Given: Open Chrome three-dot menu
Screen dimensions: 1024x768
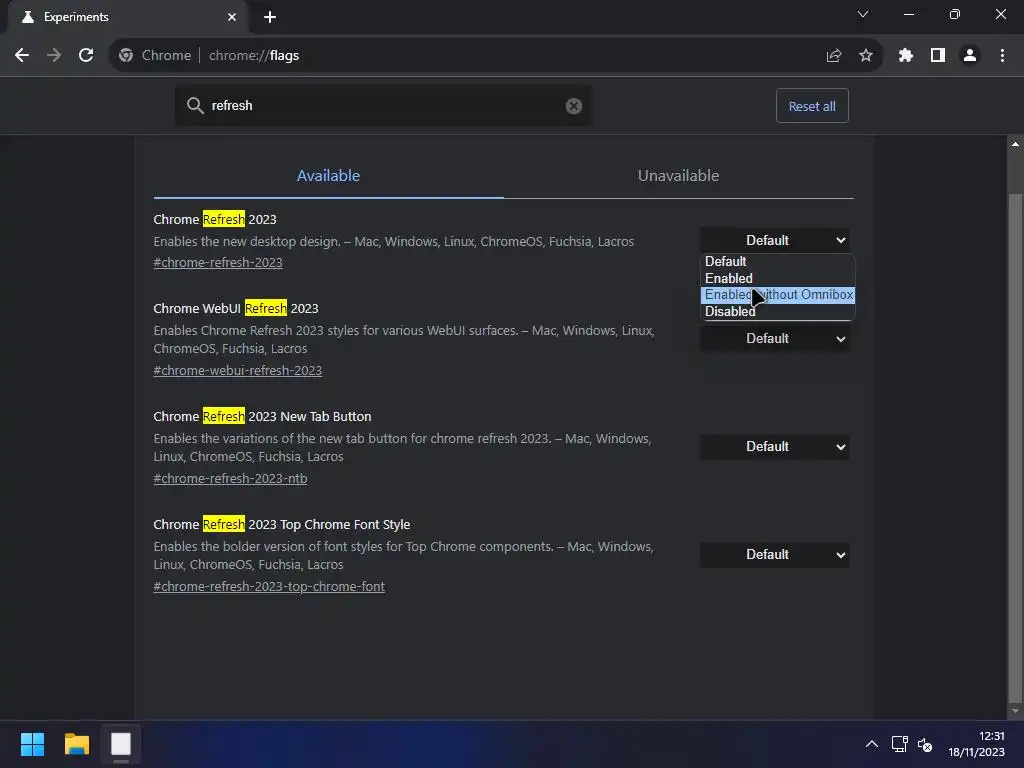Looking at the screenshot, I should click(x=1002, y=56).
